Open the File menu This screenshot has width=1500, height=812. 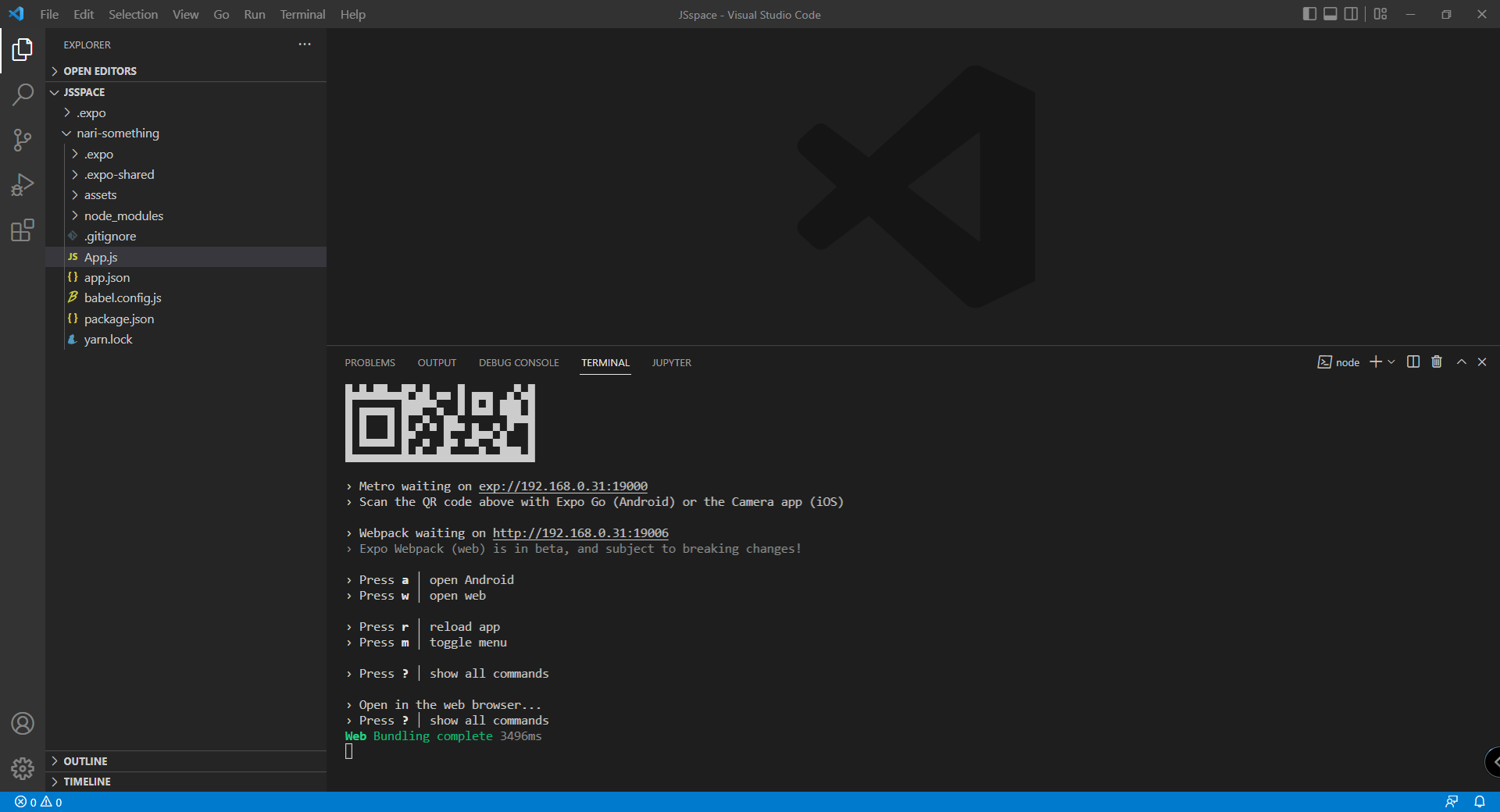pyautogui.click(x=49, y=14)
